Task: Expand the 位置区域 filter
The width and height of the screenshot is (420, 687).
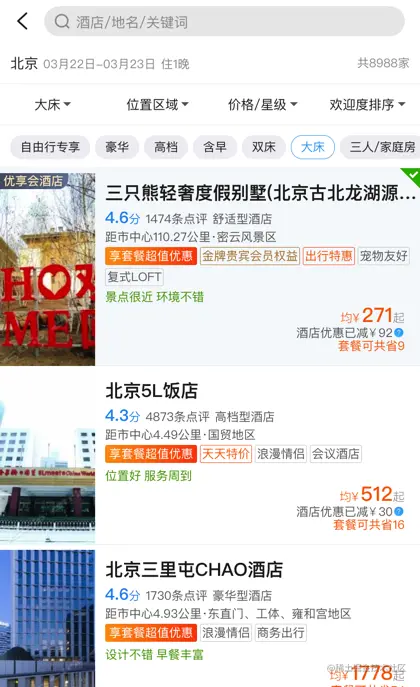Action: [157, 104]
